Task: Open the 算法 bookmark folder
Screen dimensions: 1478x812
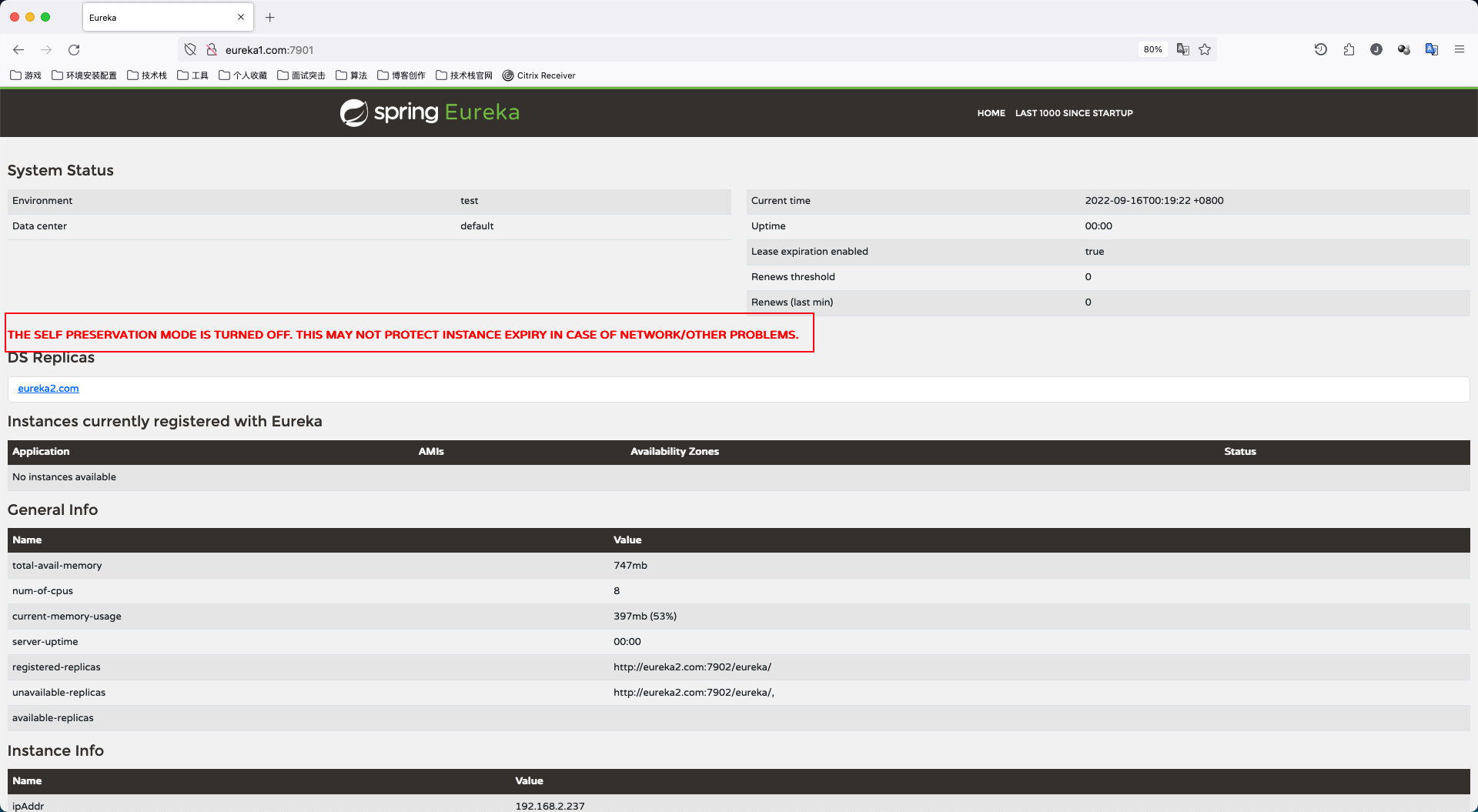Action: (352, 75)
